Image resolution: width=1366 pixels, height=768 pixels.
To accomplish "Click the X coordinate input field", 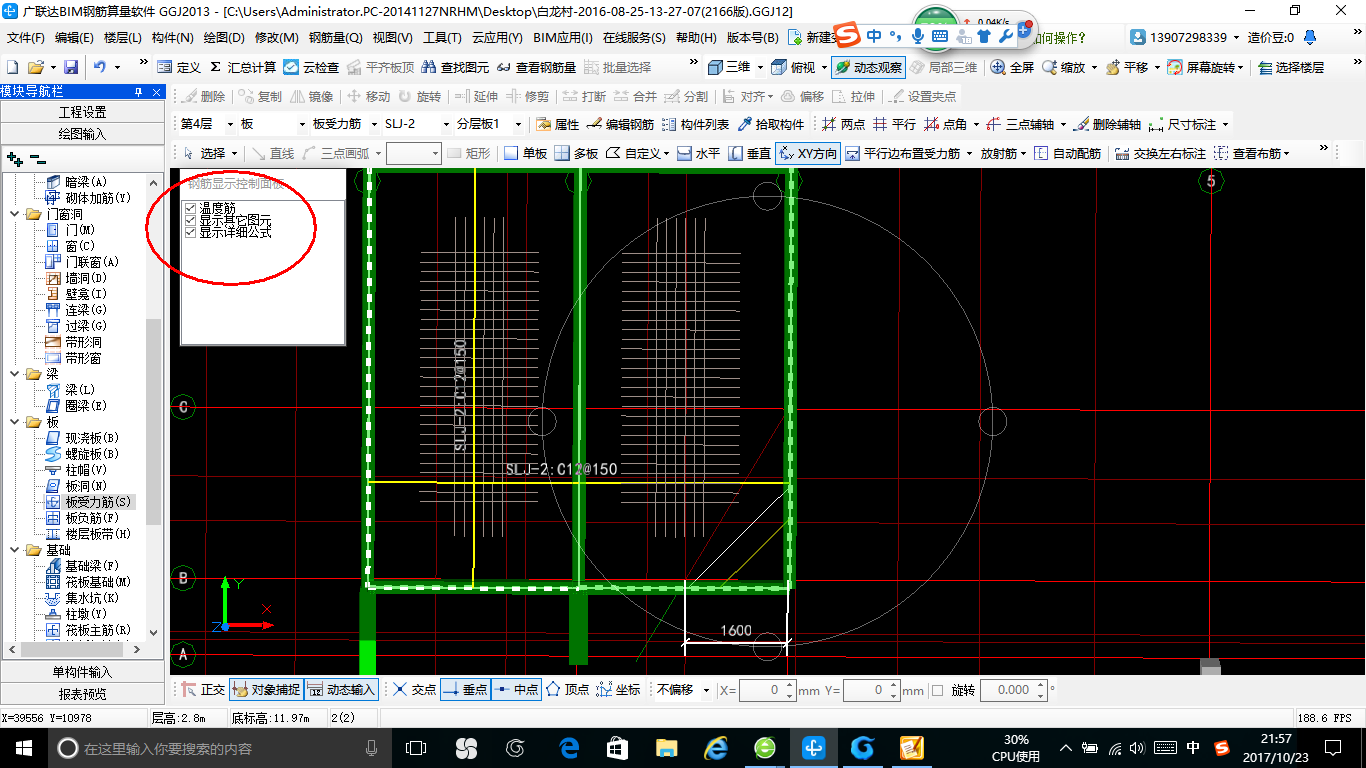I will click(x=760, y=690).
